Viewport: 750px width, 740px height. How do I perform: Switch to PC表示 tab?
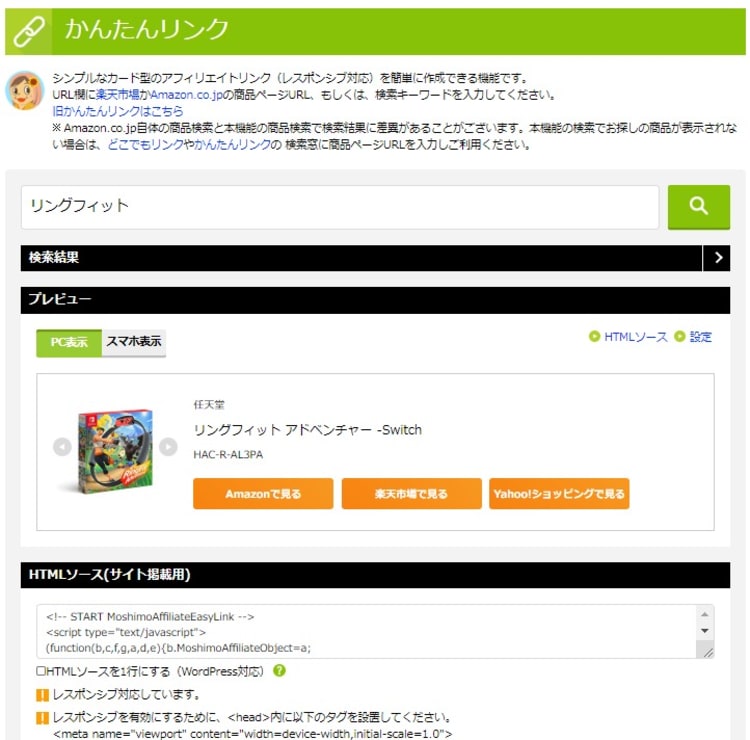69,342
